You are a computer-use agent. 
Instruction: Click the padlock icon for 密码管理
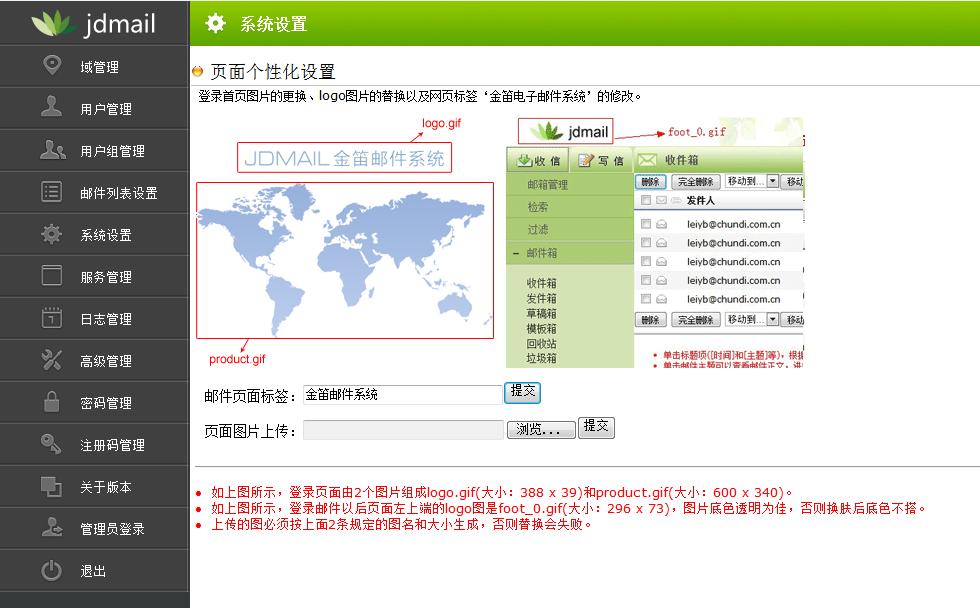tap(52, 401)
